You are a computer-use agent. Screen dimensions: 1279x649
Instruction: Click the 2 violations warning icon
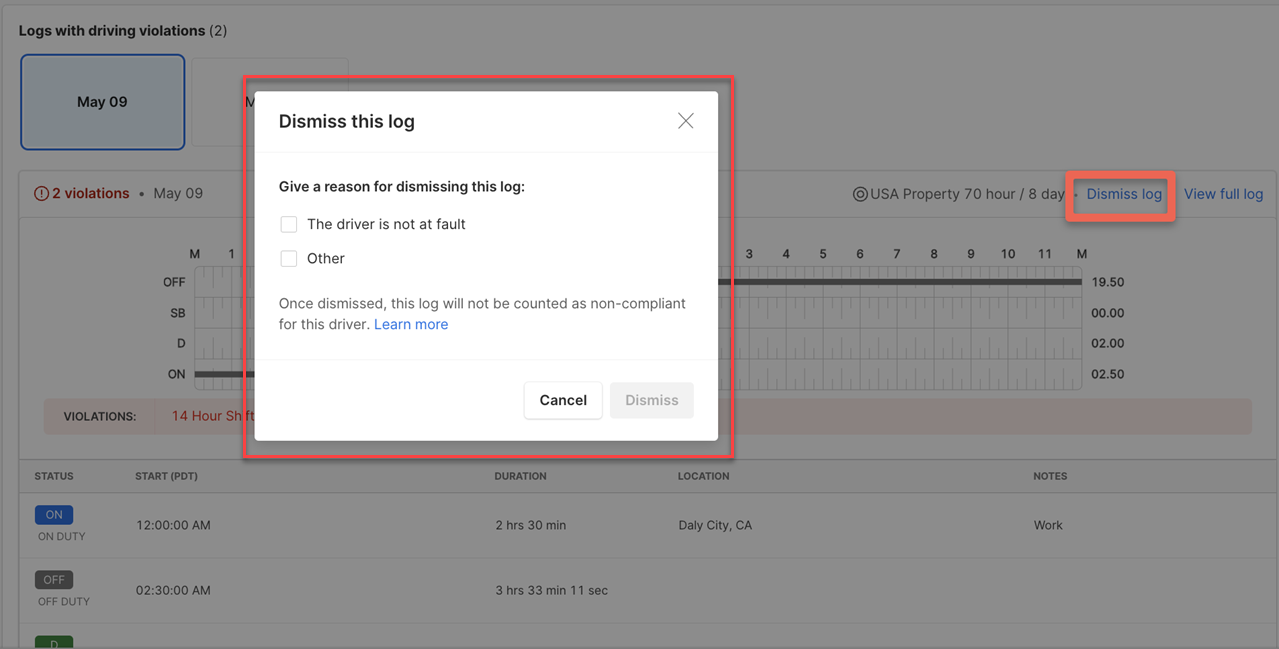(41, 194)
